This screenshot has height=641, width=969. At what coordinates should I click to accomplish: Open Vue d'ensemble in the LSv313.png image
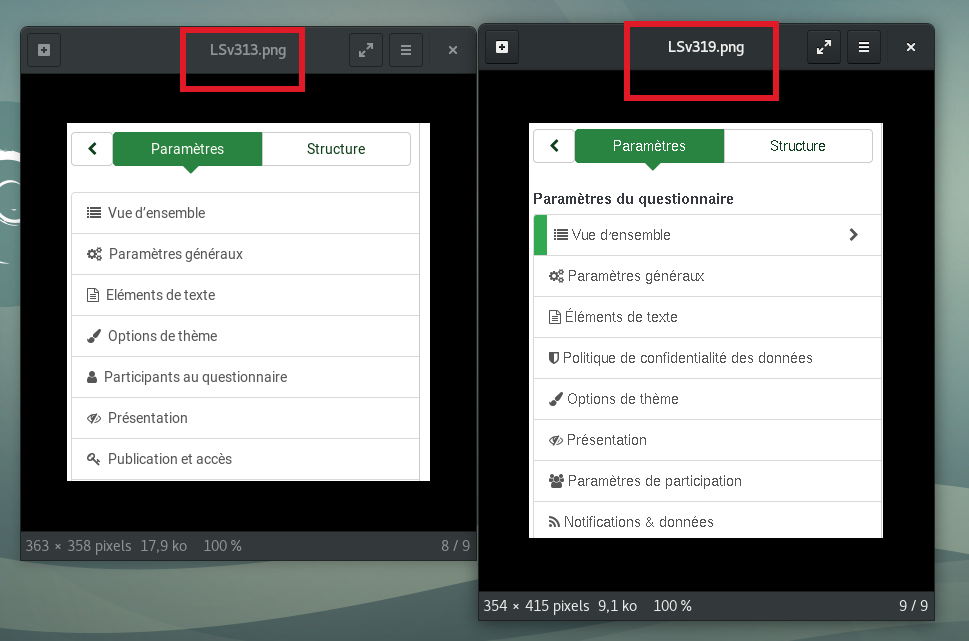[245, 213]
